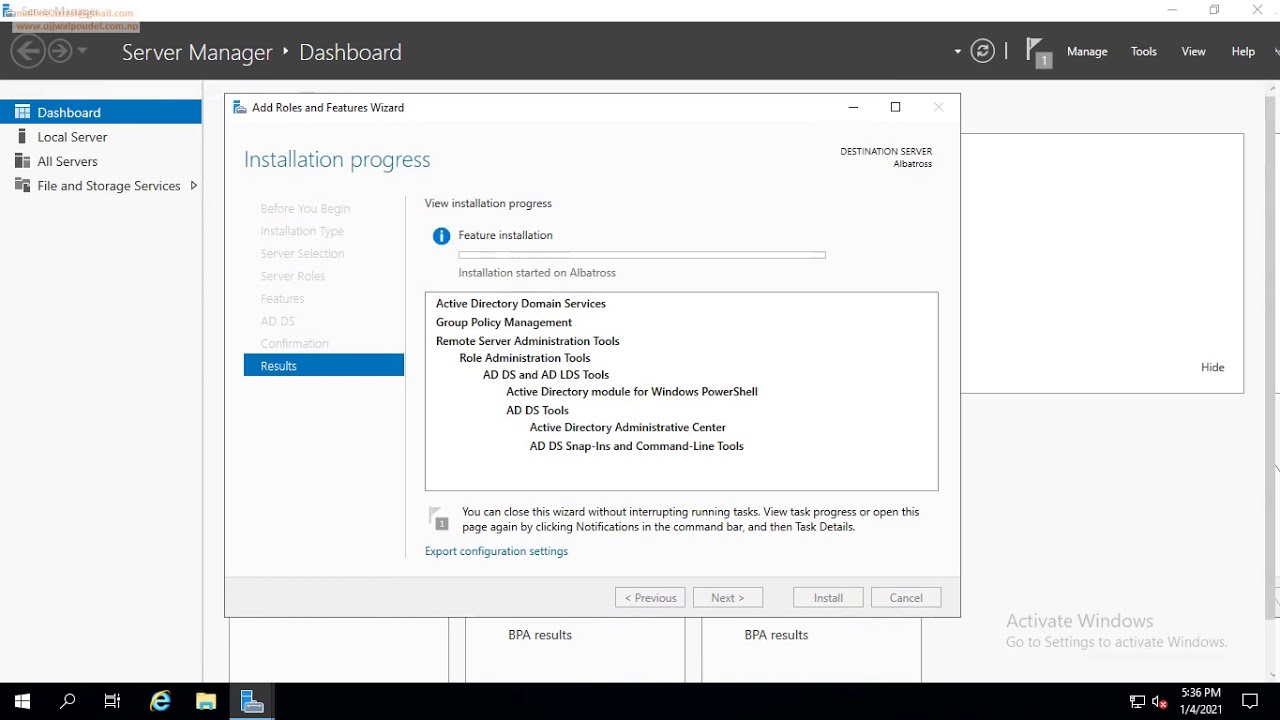
Task: Open the Tools menu
Action: click(1144, 51)
